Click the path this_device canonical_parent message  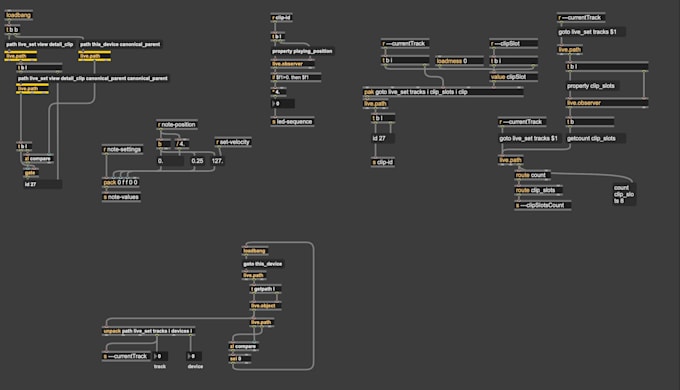pyautogui.click(x=120, y=44)
